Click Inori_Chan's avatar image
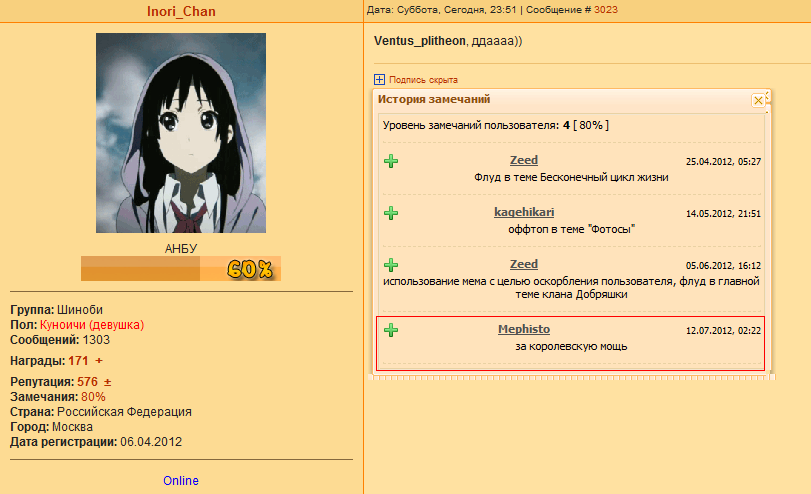This screenshot has height=494, width=811. (x=181, y=133)
